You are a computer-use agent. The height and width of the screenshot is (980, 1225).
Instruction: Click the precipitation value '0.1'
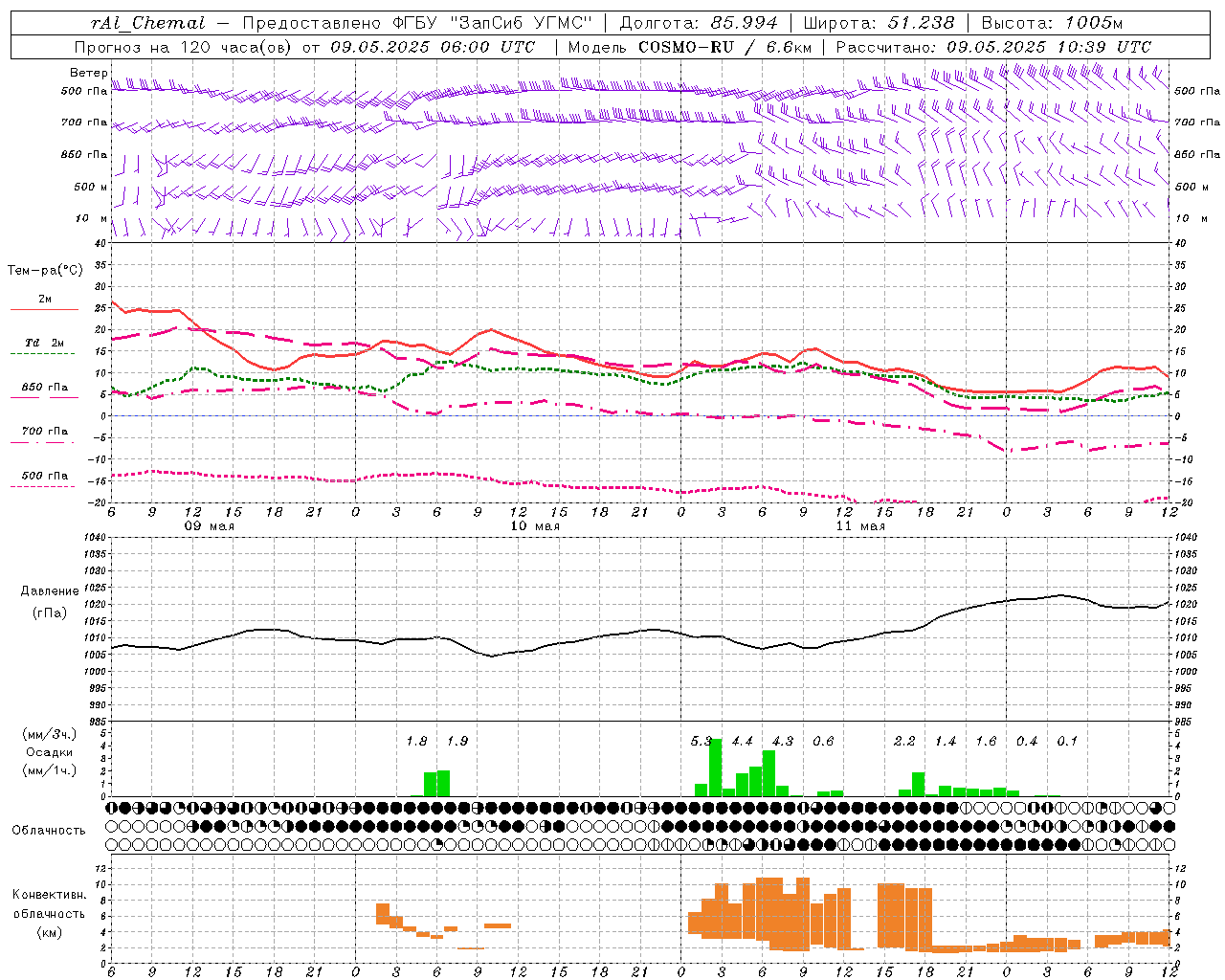(x=1067, y=741)
